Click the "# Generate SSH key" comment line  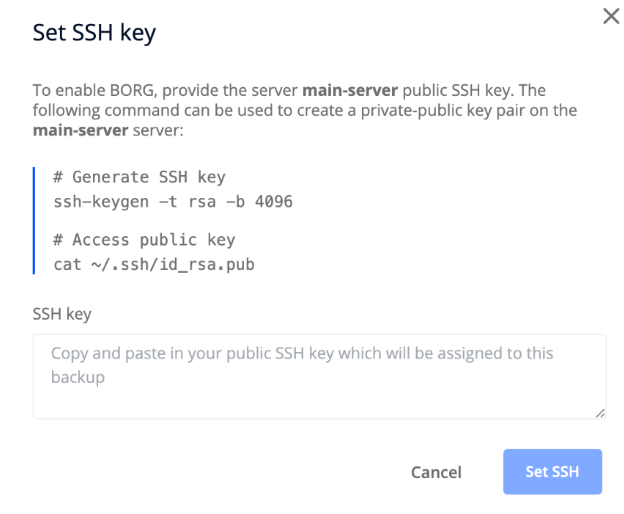coord(139,177)
